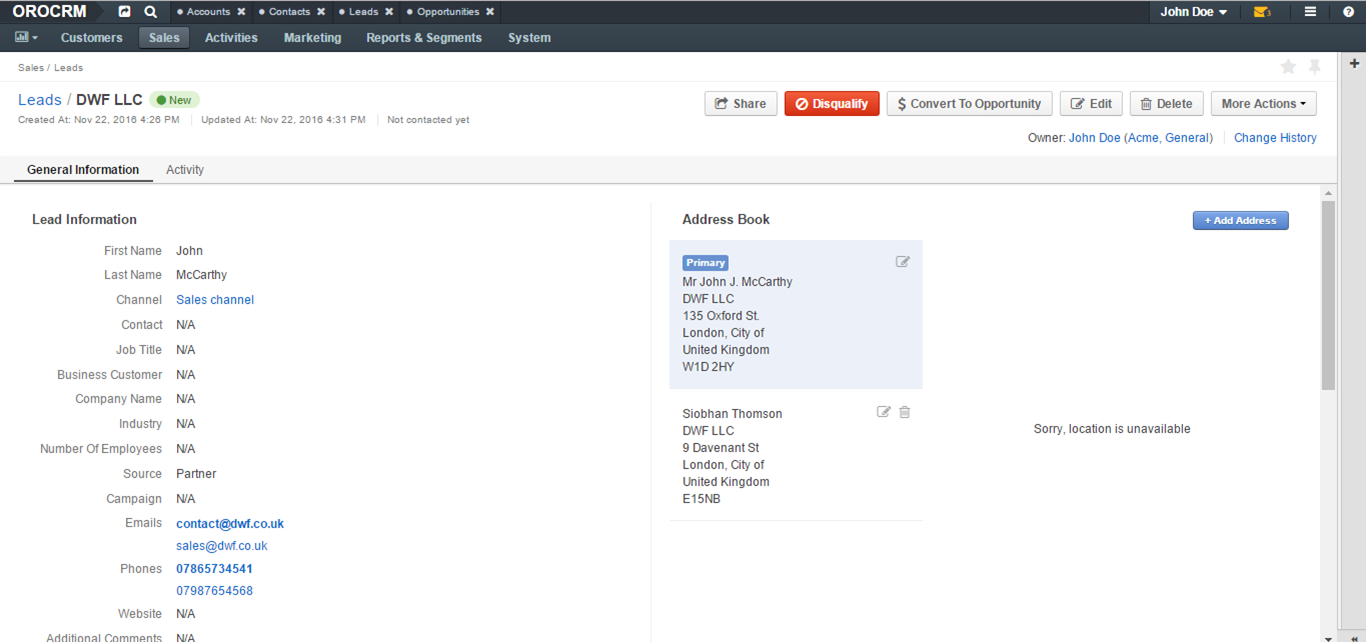Viewport: 1366px width, 642px height.
Task: Open the System menu
Action: pyautogui.click(x=529, y=38)
